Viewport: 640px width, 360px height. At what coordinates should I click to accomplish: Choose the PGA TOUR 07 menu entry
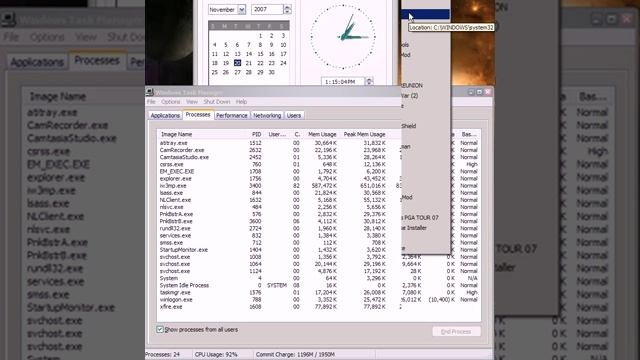420,218
